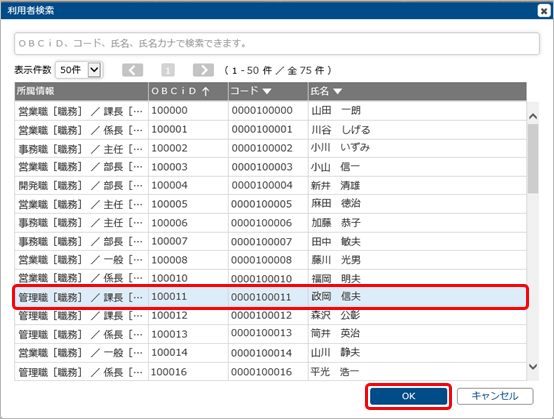Click the scrollbar up arrow

click(x=533, y=116)
